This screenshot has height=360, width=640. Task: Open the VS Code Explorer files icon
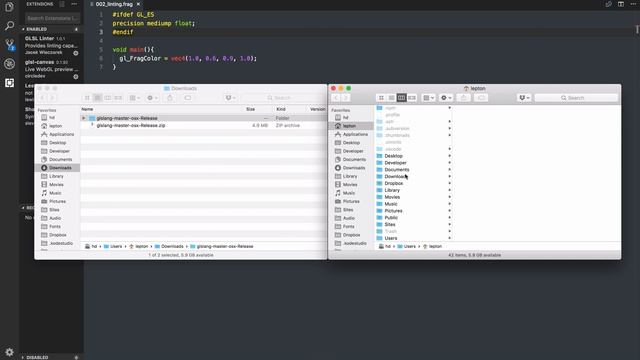click(x=9, y=7)
